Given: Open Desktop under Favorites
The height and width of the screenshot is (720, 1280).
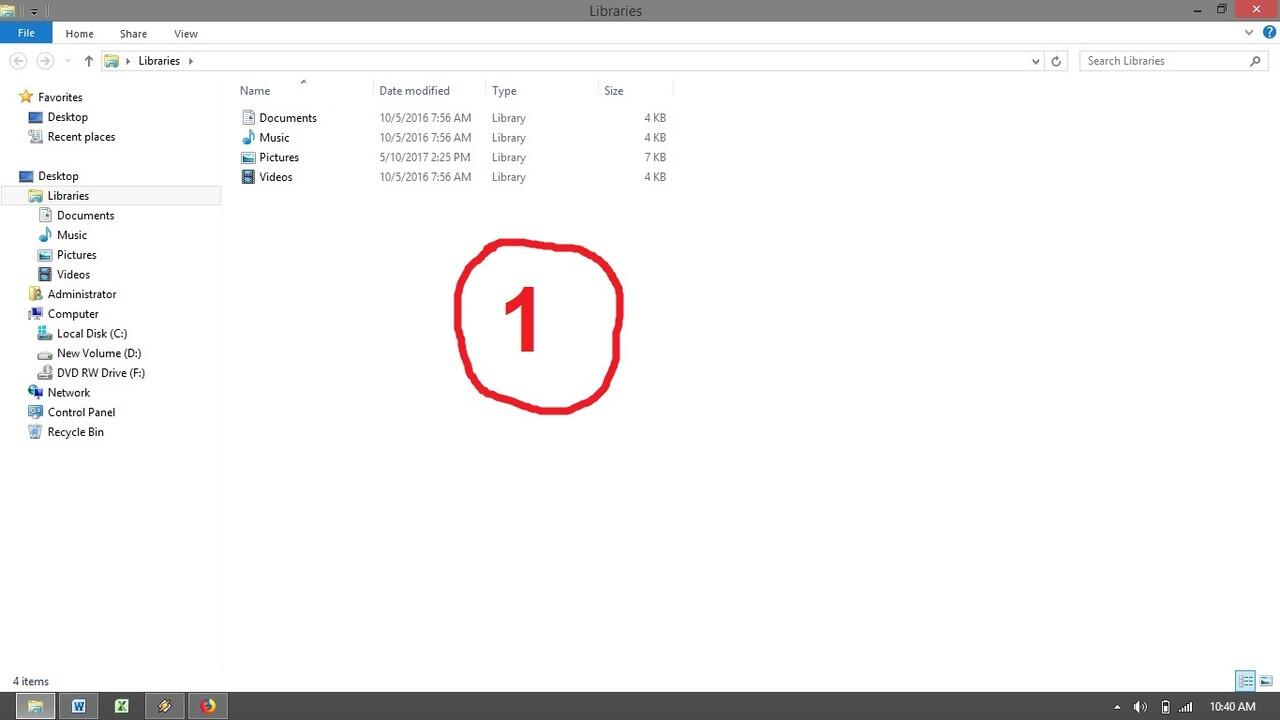Looking at the screenshot, I should [67, 117].
